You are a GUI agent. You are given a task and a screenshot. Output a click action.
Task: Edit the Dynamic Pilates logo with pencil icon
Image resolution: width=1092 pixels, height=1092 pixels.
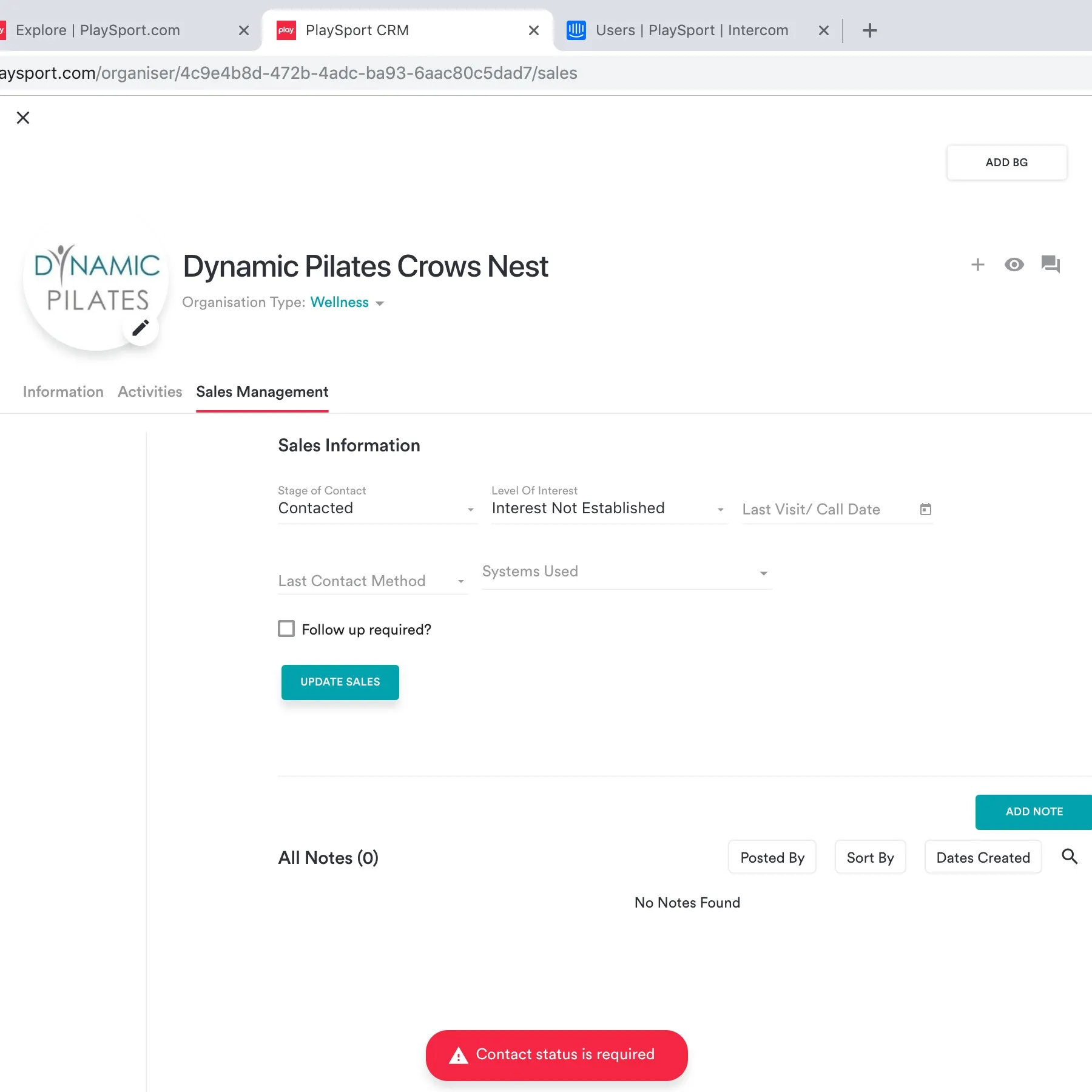(141, 328)
